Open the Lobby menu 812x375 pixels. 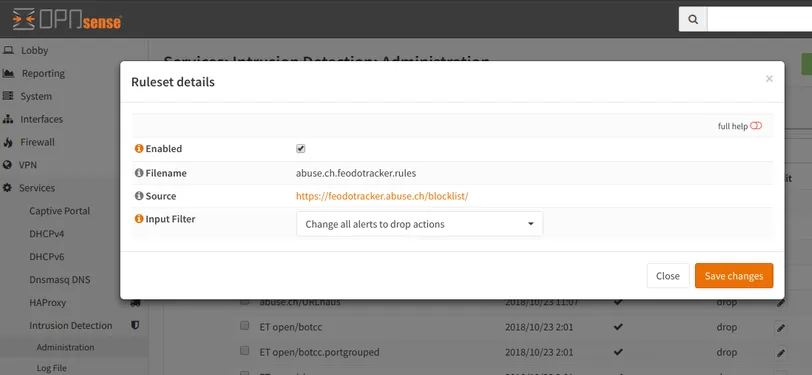point(34,50)
